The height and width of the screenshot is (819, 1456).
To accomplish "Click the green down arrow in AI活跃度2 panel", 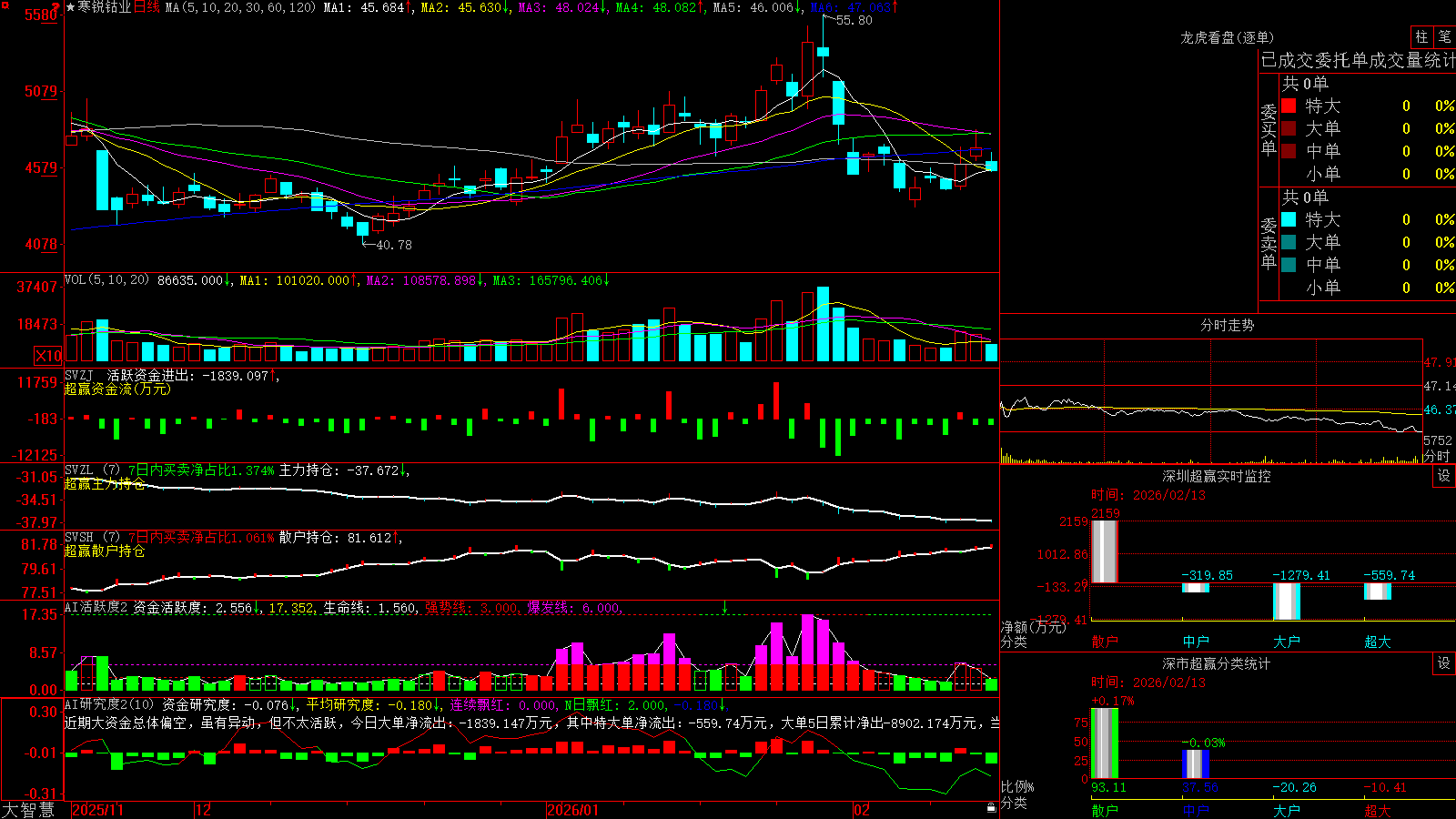I will tap(725, 607).
